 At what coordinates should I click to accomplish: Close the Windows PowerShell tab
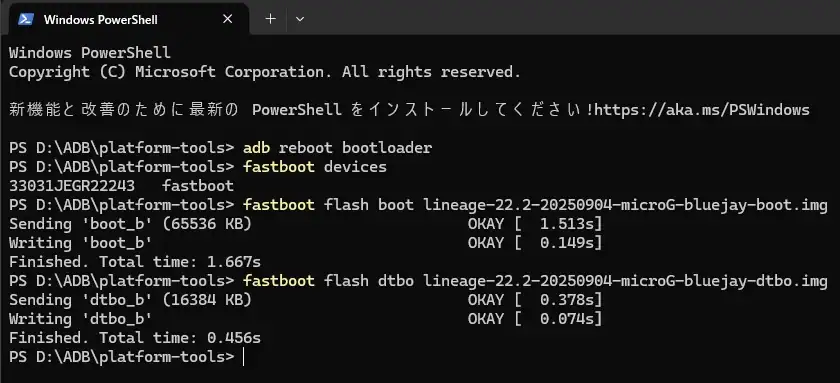(228, 19)
